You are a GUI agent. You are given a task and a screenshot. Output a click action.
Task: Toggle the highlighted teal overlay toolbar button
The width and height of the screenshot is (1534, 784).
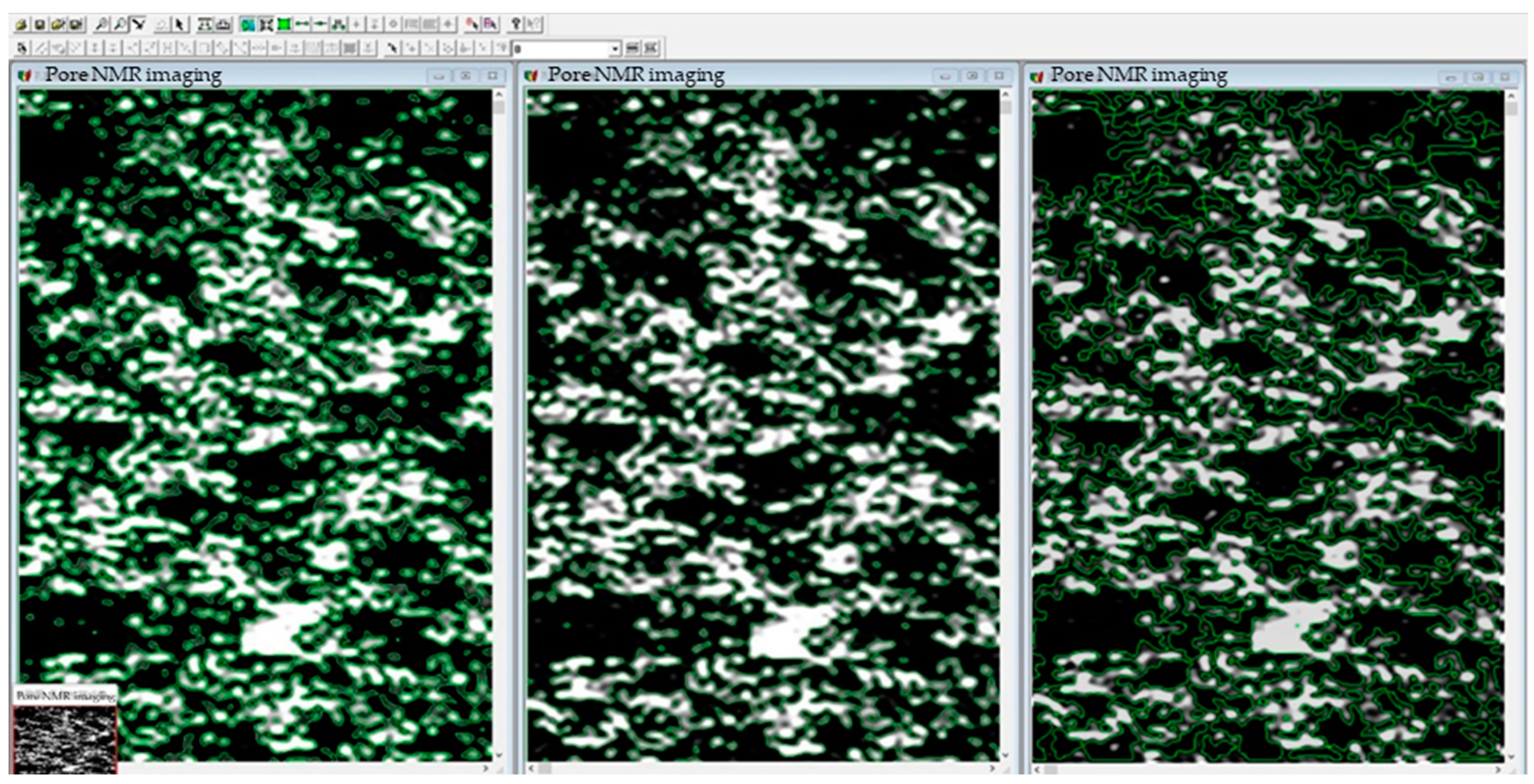coord(248,24)
